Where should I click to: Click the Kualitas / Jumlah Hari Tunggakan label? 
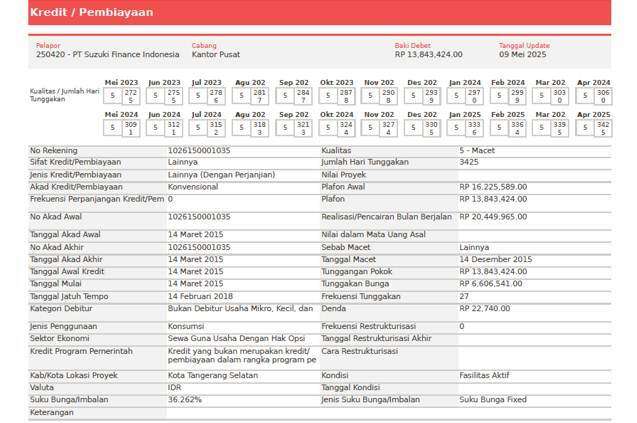click(x=64, y=95)
